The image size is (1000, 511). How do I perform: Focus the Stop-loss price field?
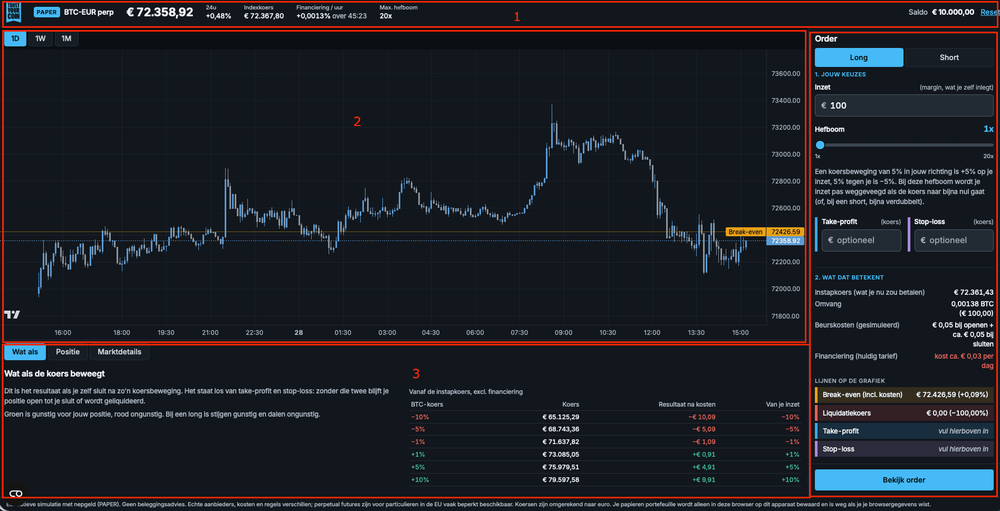click(x=953, y=241)
